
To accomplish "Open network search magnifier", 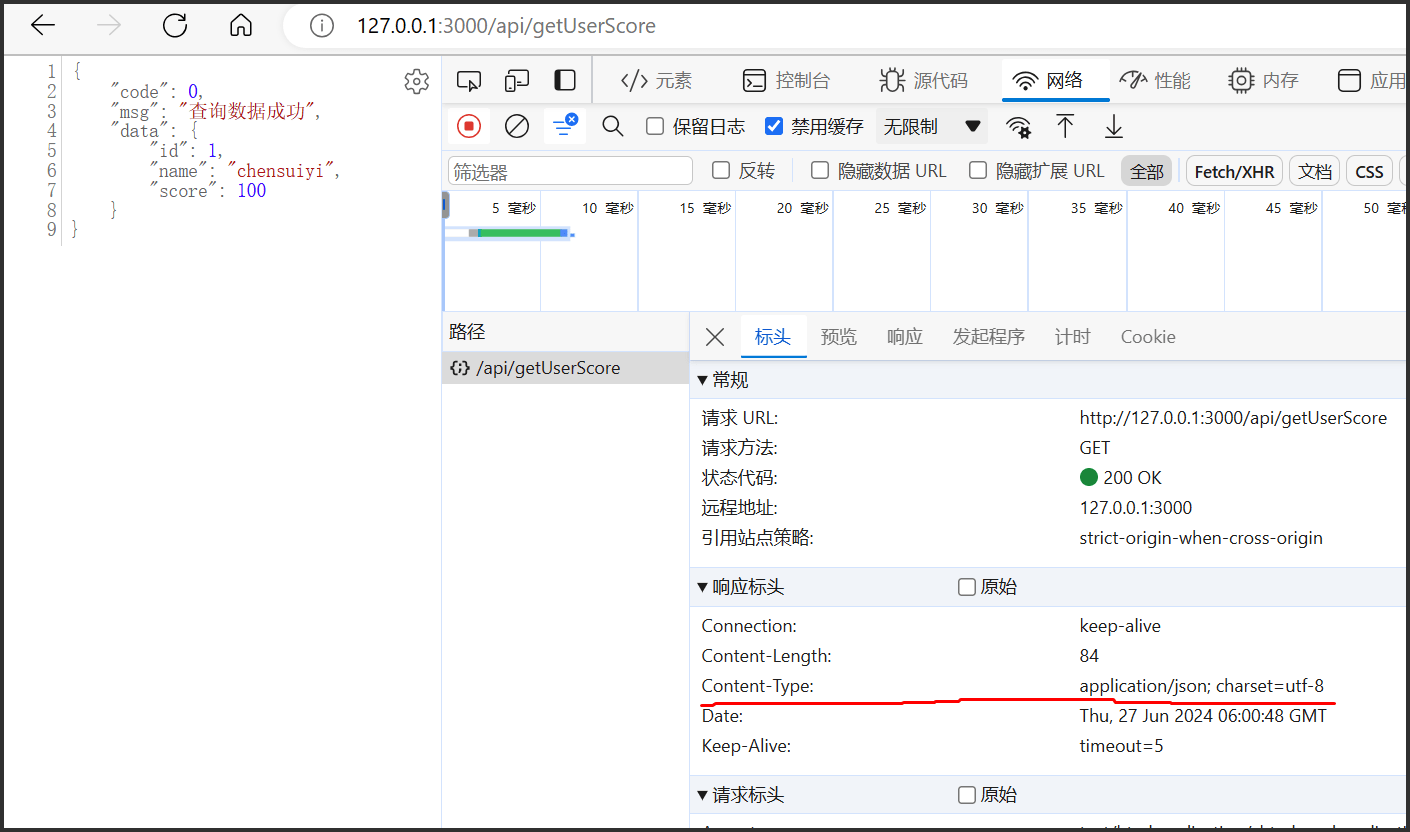I will pos(613,126).
